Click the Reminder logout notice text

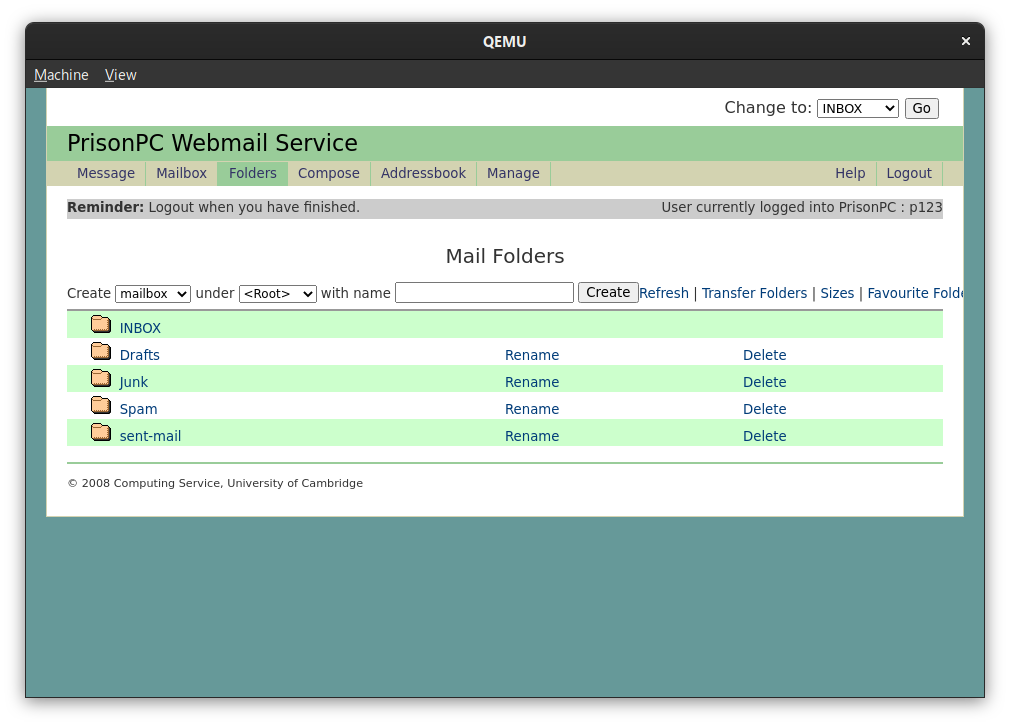[x=213, y=207]
